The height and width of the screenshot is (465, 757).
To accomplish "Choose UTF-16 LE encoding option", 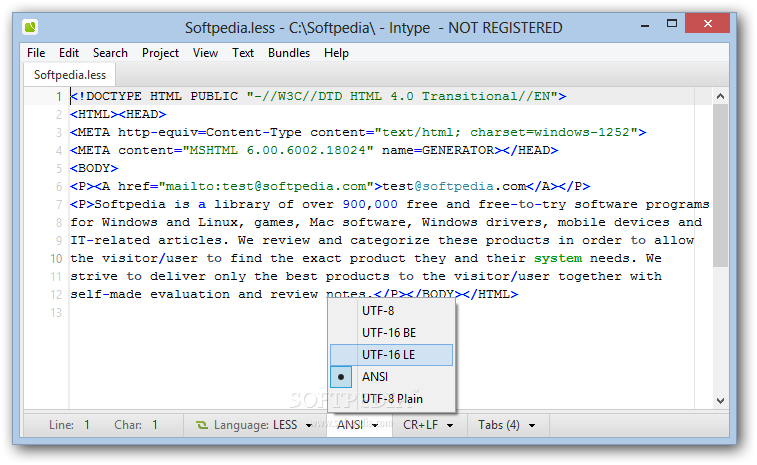I will (x=392, y=355).
